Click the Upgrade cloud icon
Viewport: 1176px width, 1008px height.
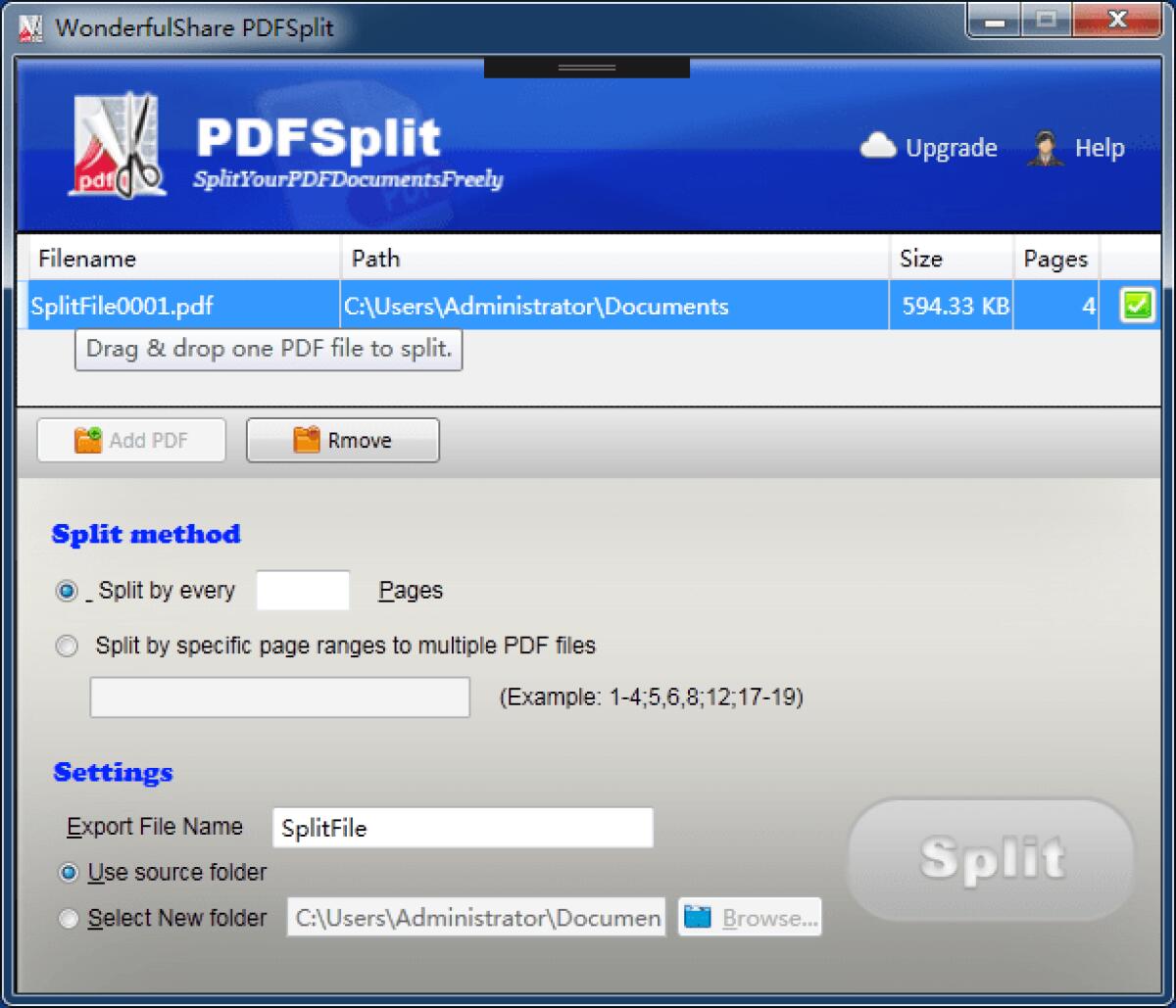[879, 145]
